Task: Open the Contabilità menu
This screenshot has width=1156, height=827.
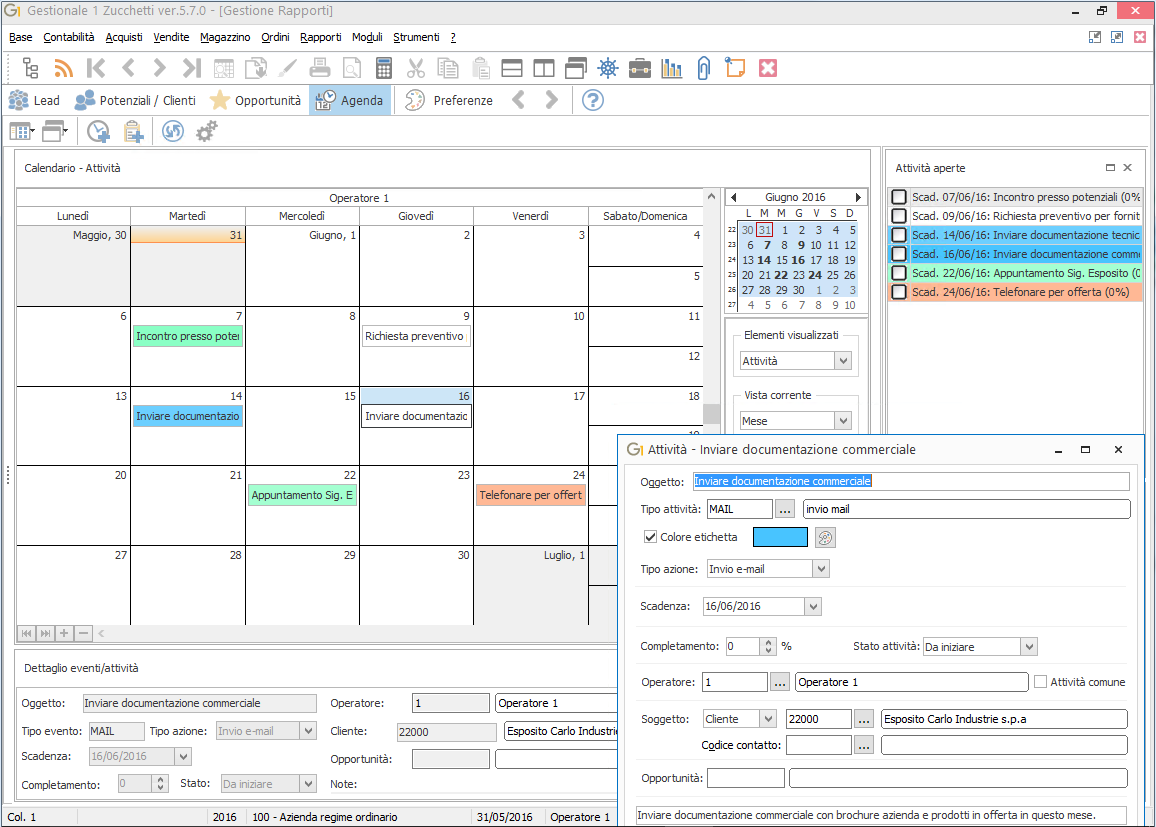Action: click(69, 37)
